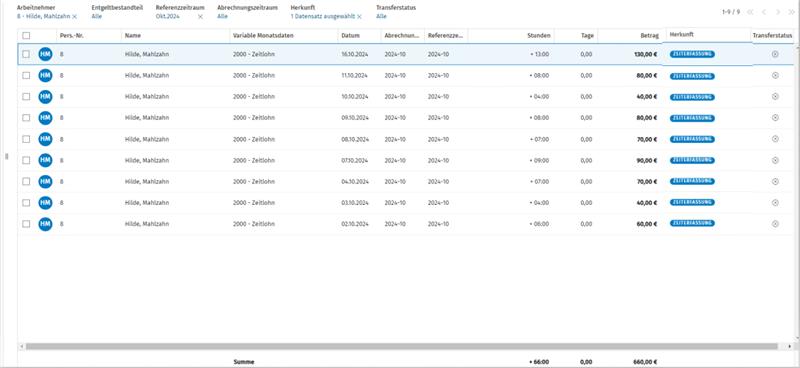Go to the next page of results
Image resolution: width=800 pixels, height=368 pixels.
pos(778,12)
